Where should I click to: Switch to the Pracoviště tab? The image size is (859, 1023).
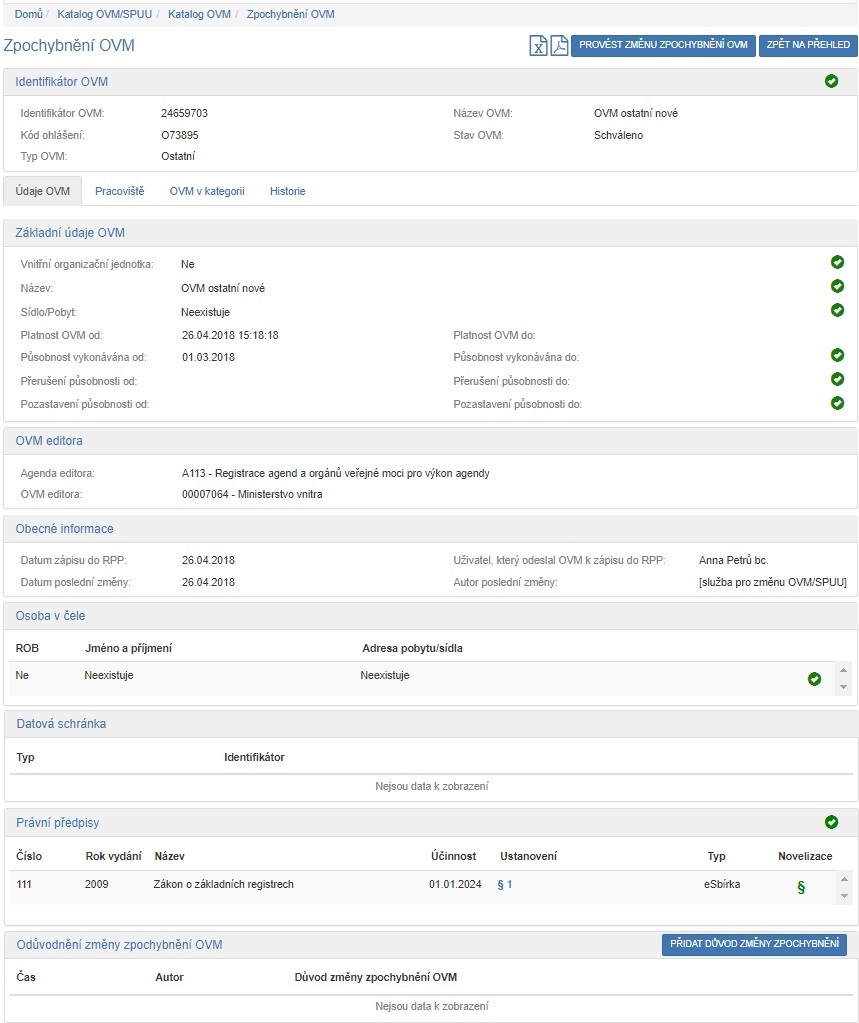[119, 191]
